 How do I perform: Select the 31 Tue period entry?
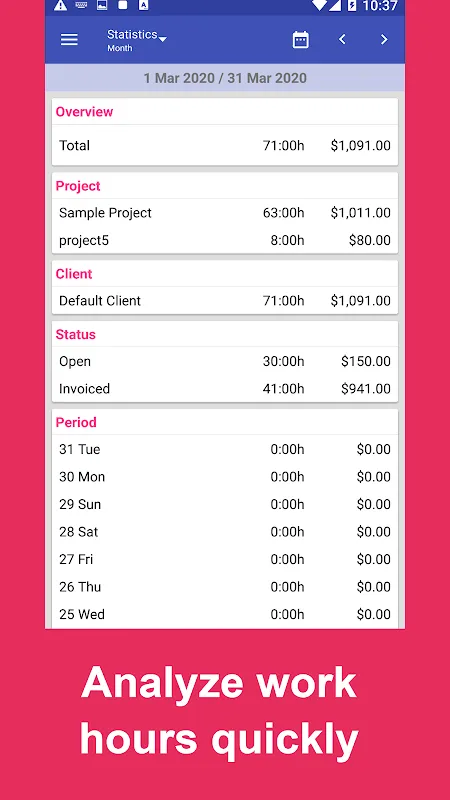click(x=225, y=449)
